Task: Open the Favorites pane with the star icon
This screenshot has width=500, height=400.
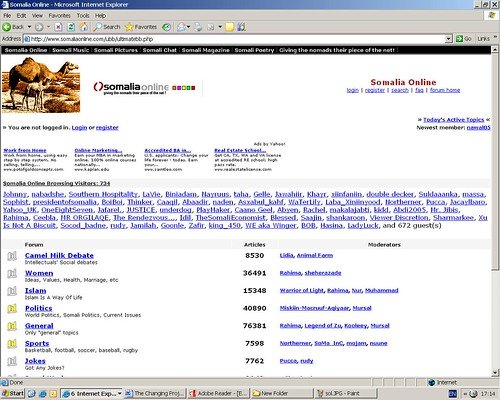Action: pos(141,27)
